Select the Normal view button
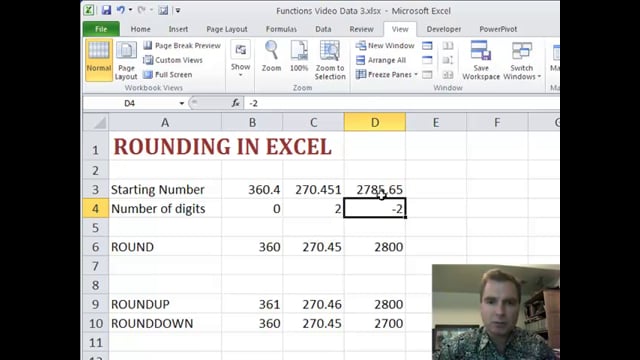 pyautogui.click(x=99, y=60)
